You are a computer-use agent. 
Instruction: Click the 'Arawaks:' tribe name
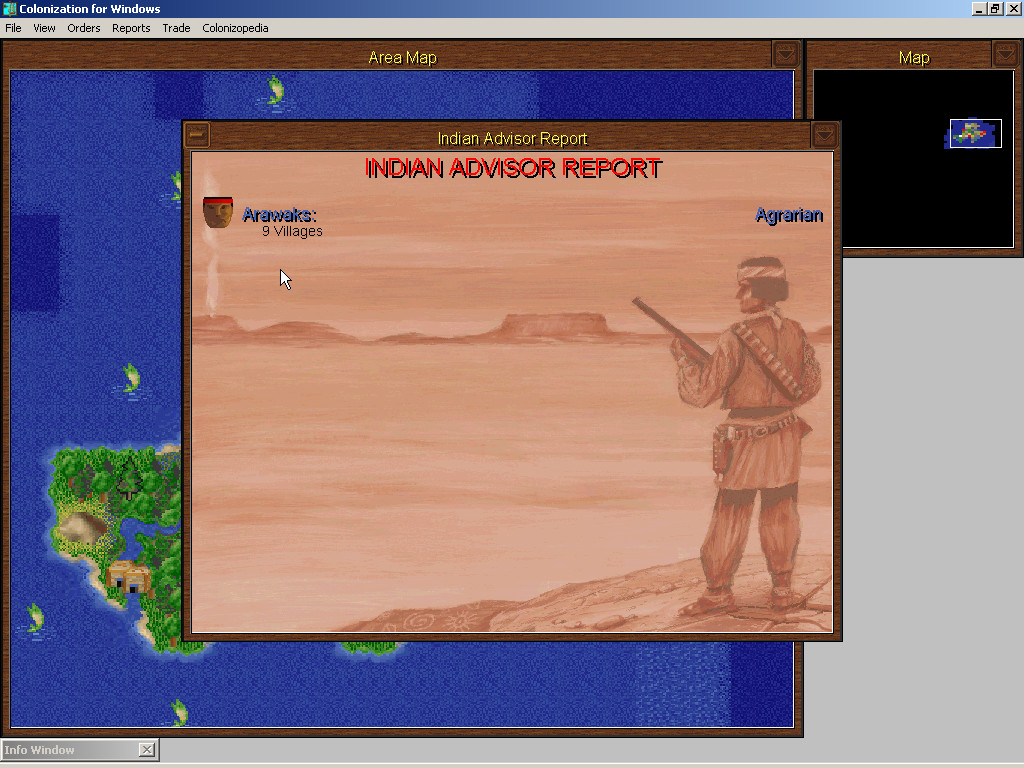click(x=279, y=214)
